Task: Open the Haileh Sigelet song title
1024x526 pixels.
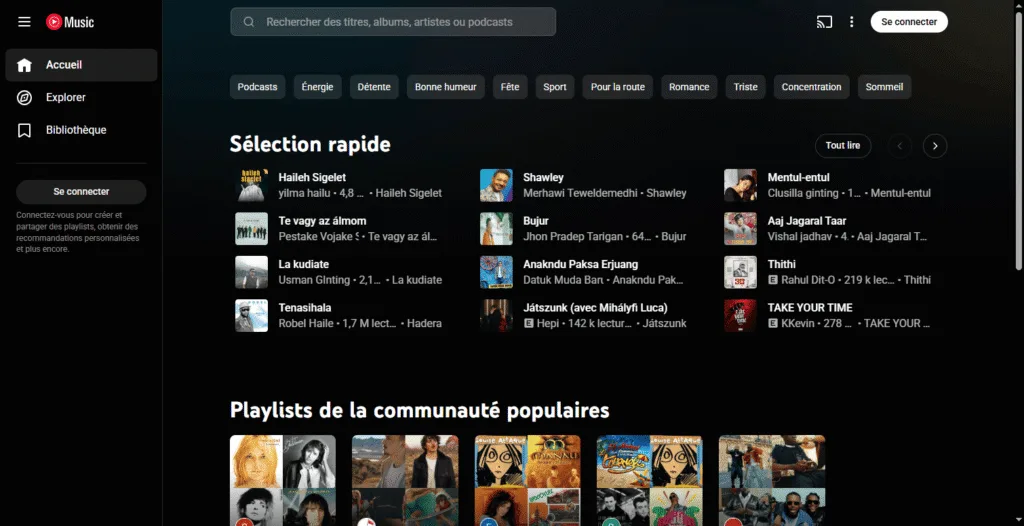Action: pos(312,178)
